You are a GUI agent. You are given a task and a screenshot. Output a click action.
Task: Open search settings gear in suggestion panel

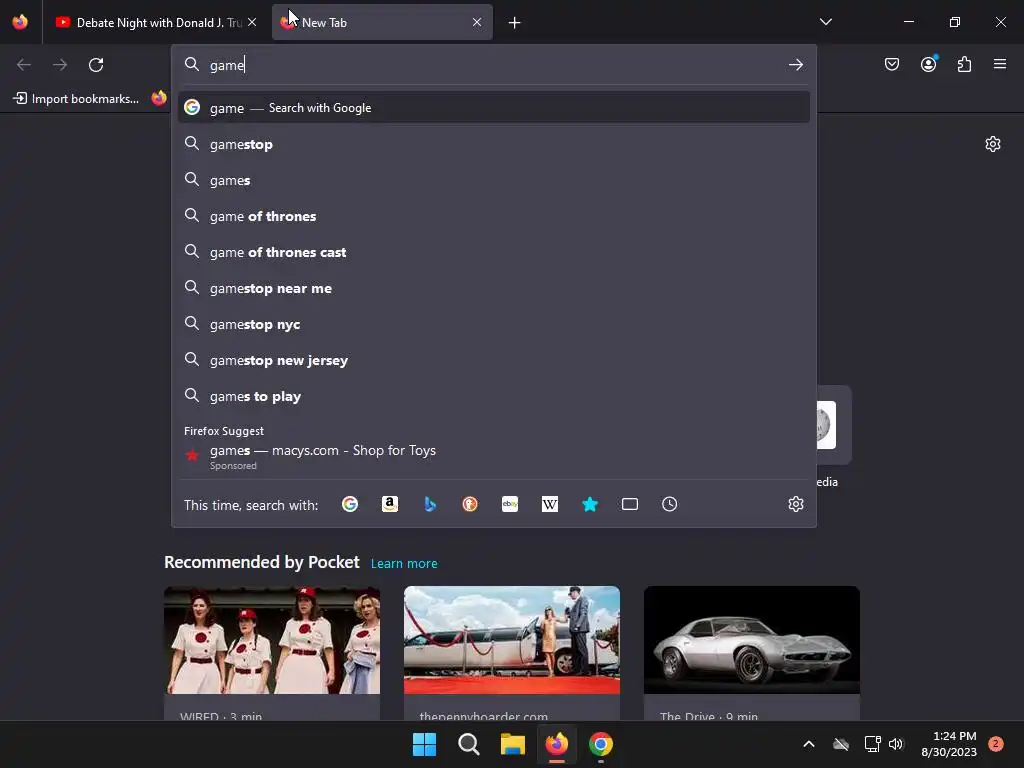point(795,504)
